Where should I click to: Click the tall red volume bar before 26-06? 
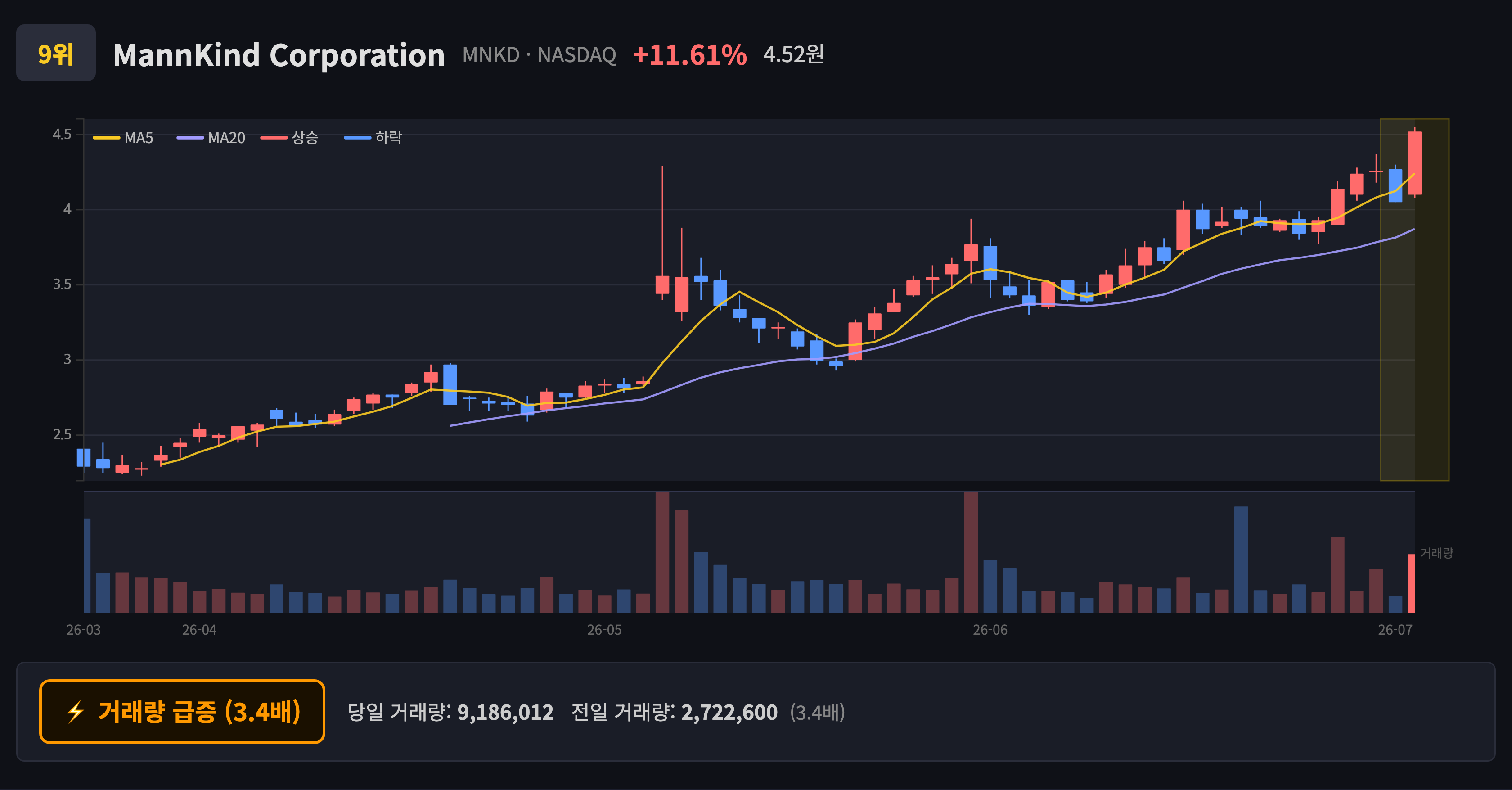pyautogui.click(x=971, y=552)
